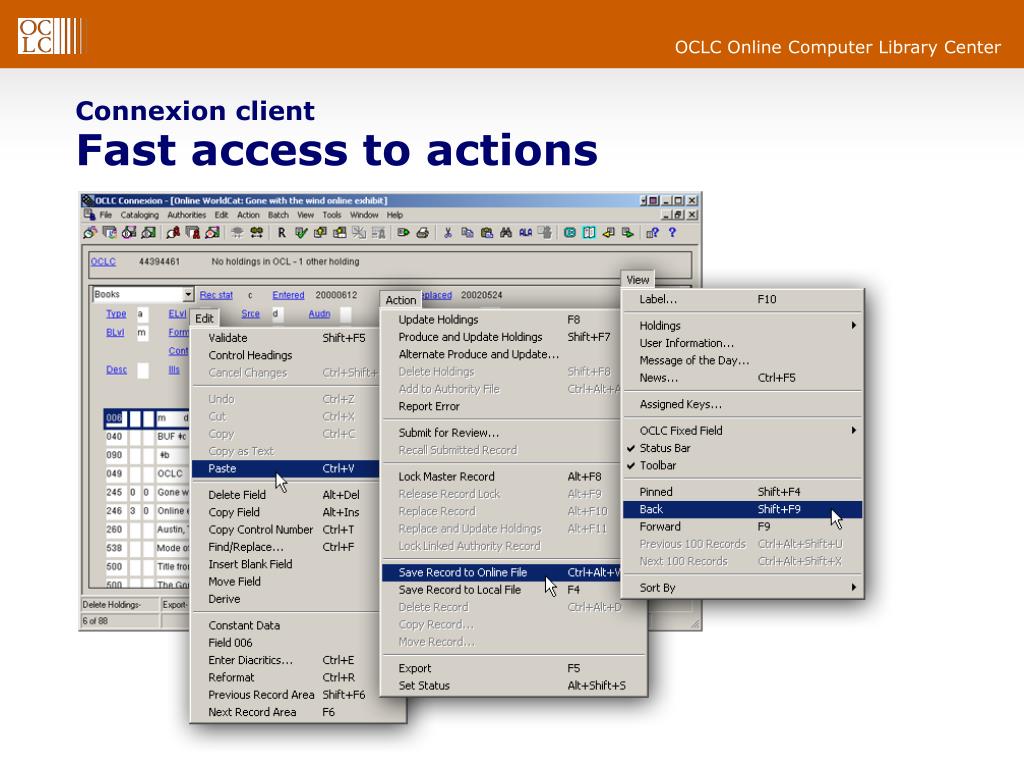Screen dimensions: 1024x768
Task: Toggle the Toolbar option in View menu
Action: (x=742, y=466)
